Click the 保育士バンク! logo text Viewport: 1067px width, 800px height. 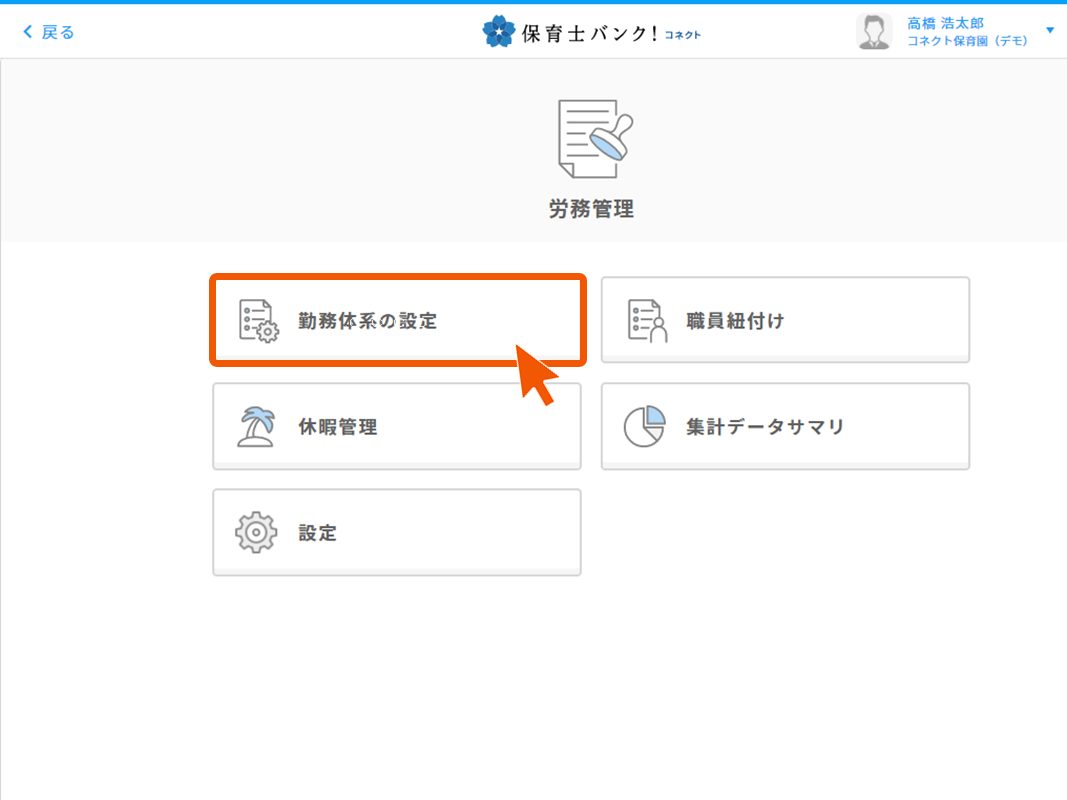point(590,33)
